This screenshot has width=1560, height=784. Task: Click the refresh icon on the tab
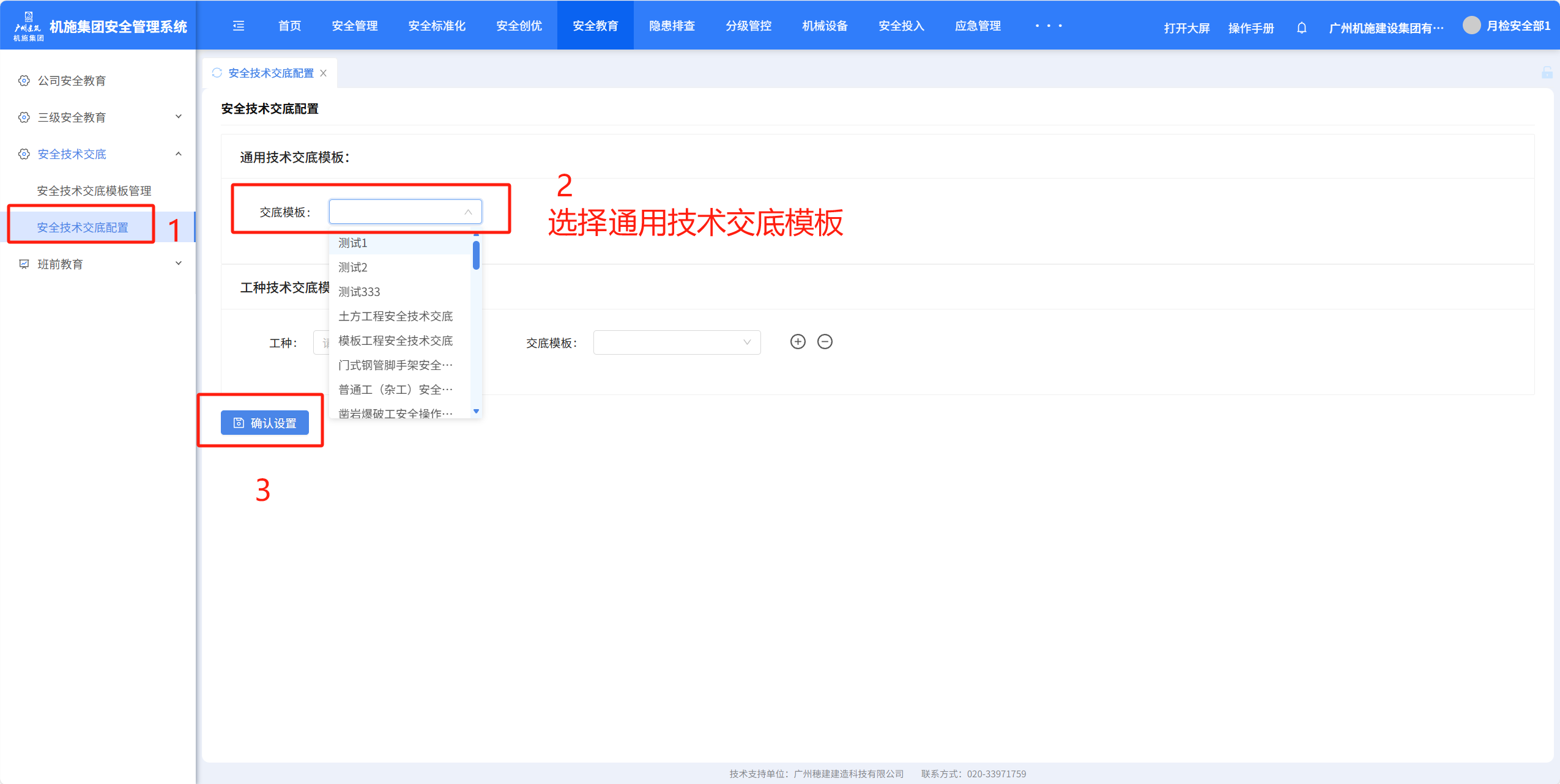(217, 73)
